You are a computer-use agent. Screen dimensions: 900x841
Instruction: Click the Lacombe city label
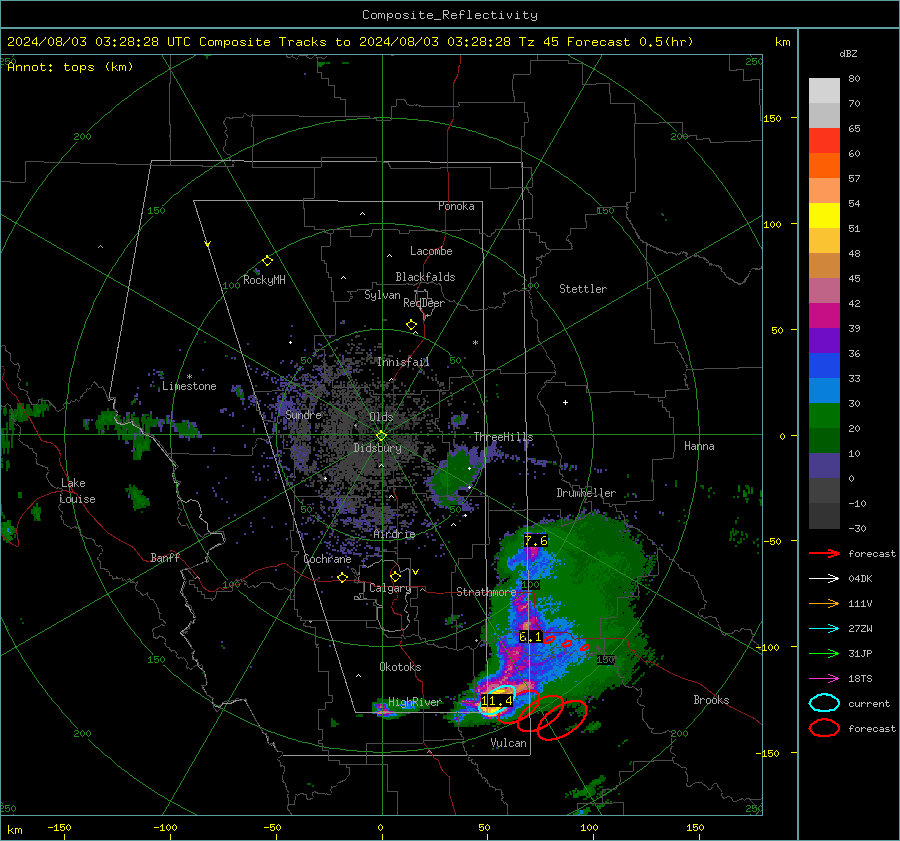coord(431,251)
